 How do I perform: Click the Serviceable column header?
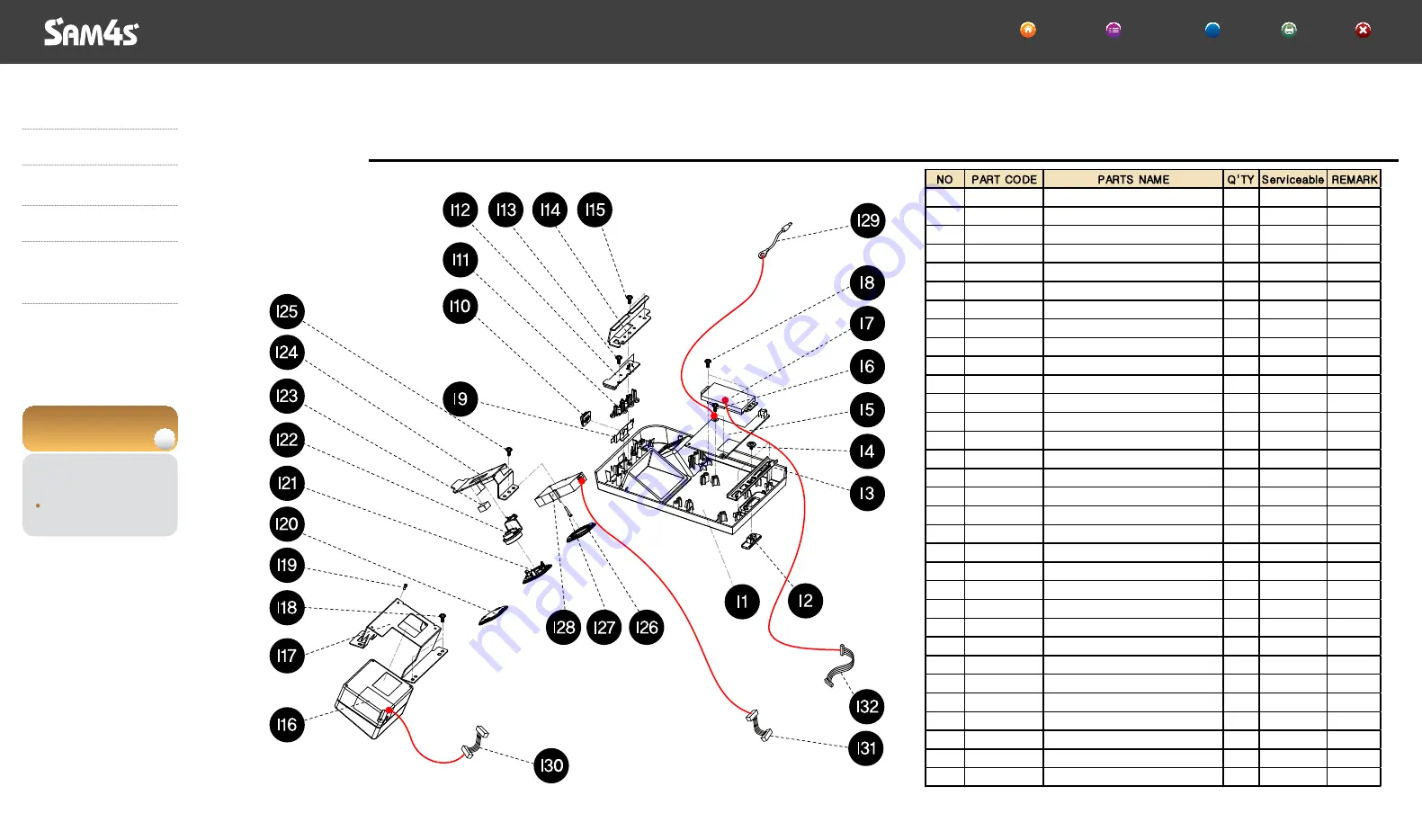click(1292, 180)
